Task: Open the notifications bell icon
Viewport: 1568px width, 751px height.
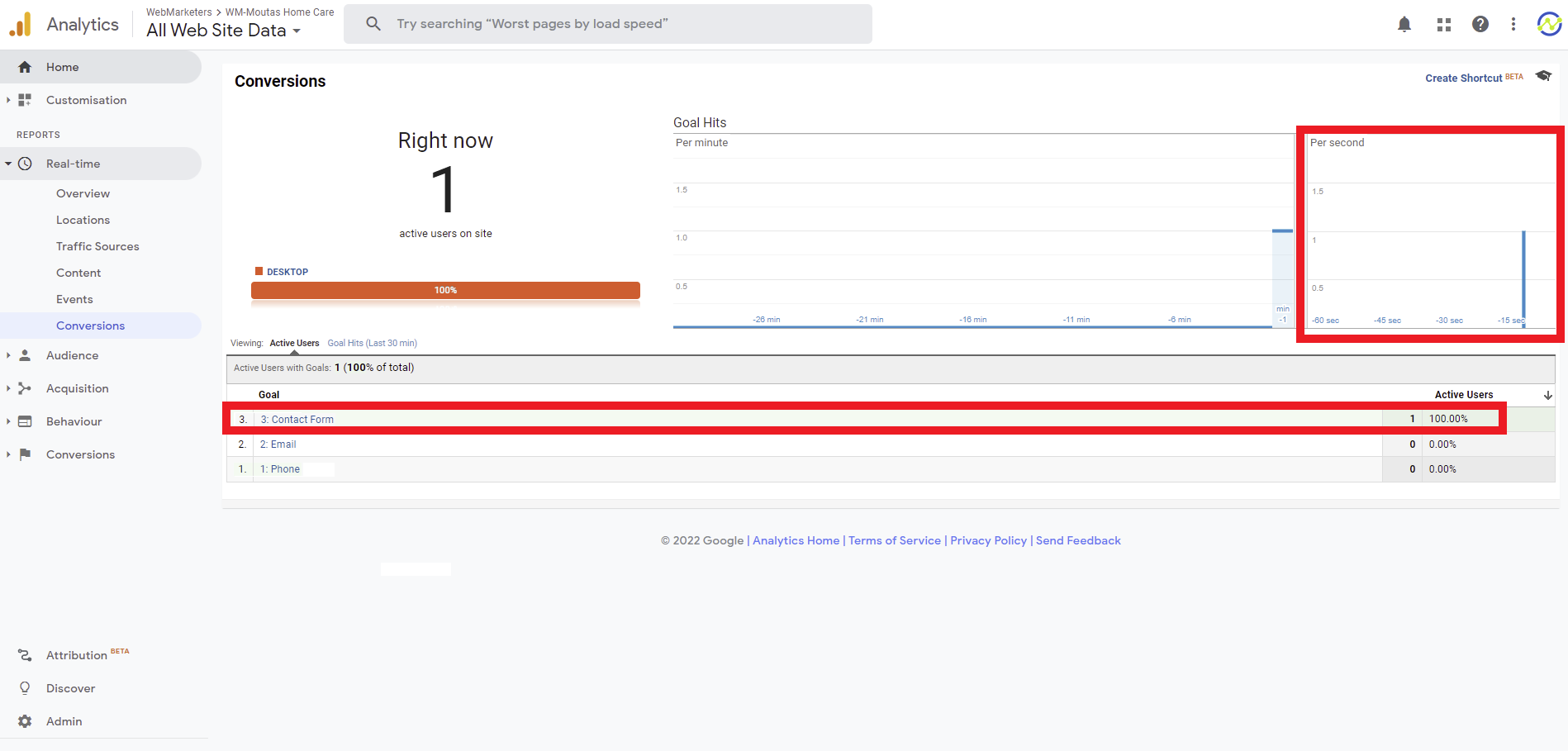Action: [x=1404, y=25]
